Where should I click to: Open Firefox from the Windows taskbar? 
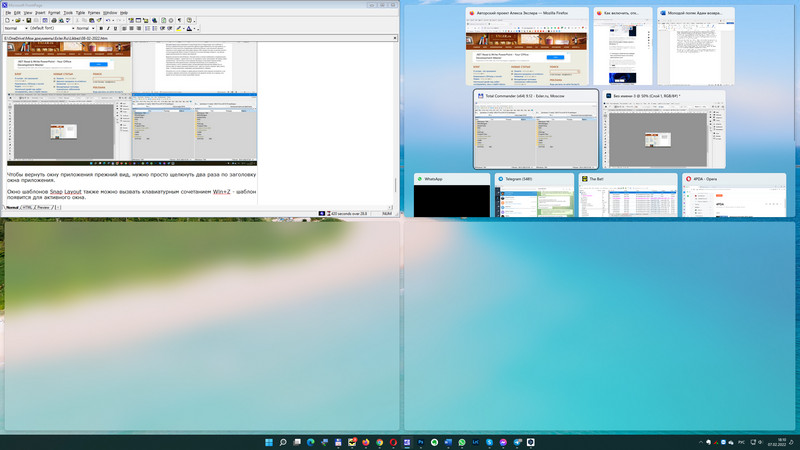coord(366,441)
